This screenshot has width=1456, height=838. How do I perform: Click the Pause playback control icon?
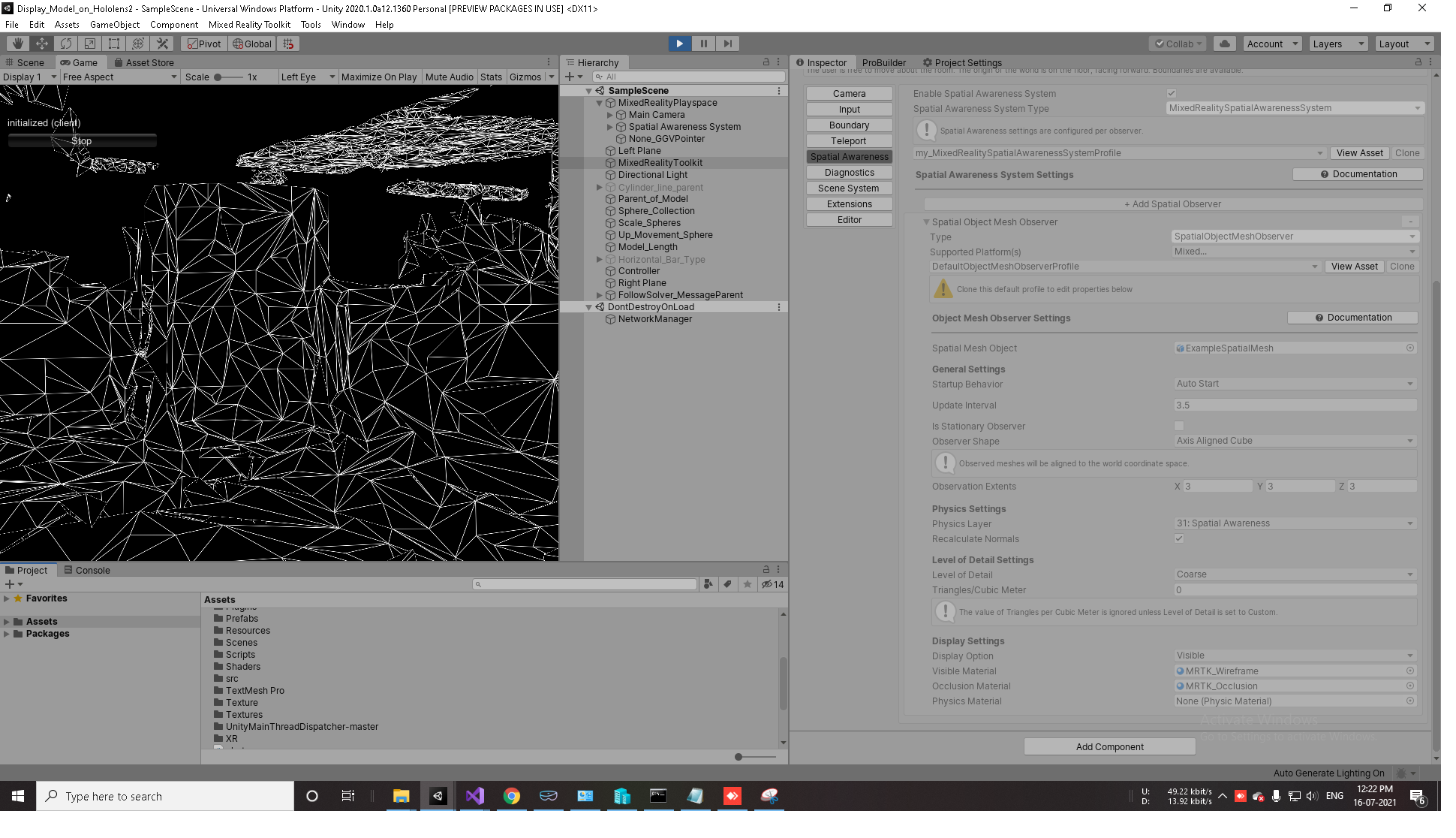pos(703,43)
